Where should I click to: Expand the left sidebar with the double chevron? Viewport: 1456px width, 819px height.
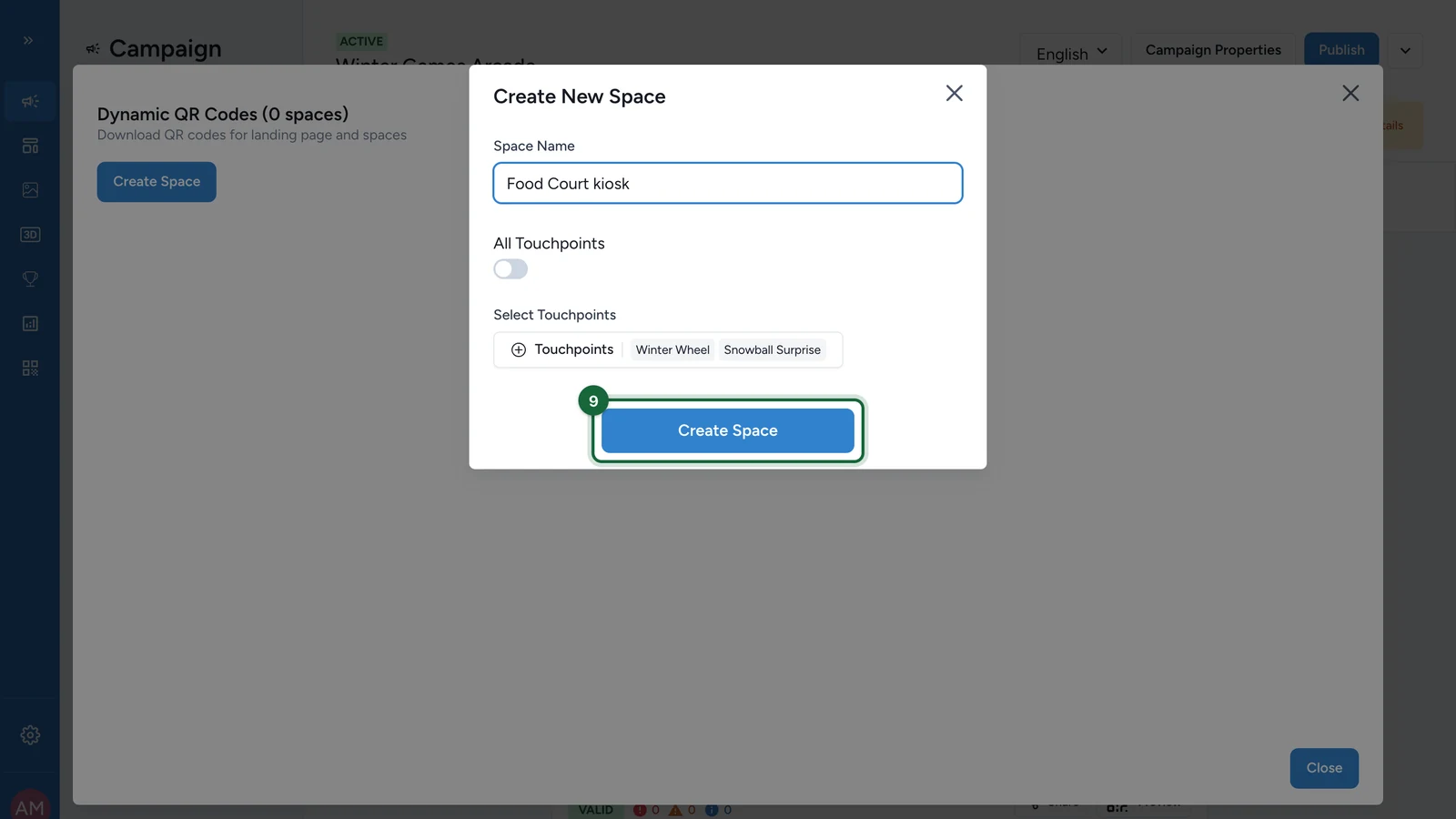pyautogui.click(x=28, y=40)
